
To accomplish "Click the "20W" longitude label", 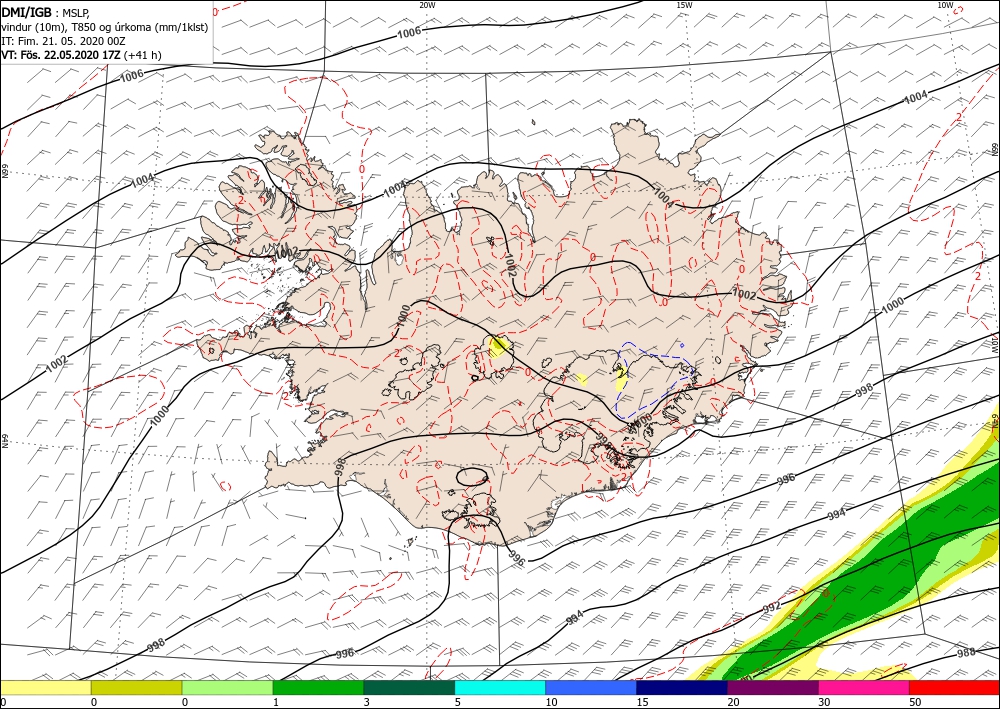I will pyautogui.click(x=427, y=5).
